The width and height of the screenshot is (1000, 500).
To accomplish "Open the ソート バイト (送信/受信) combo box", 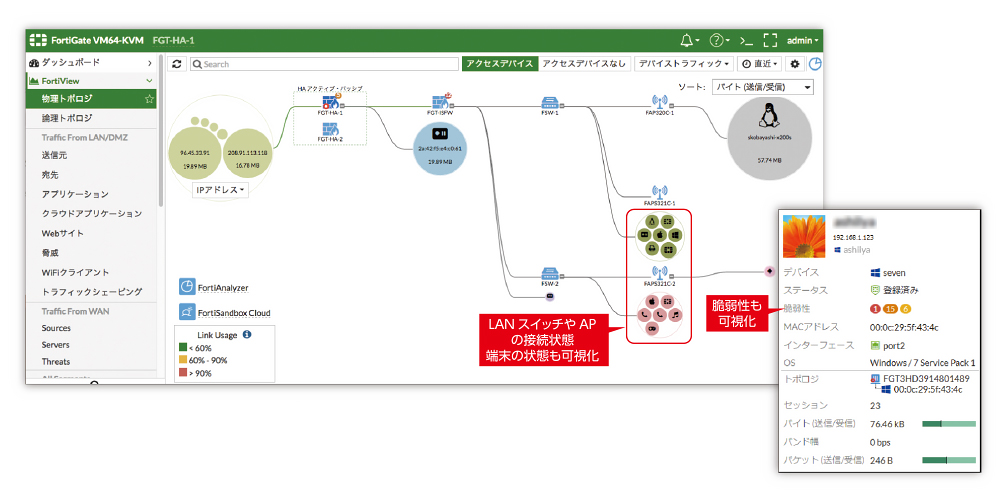I will (763, 87).
